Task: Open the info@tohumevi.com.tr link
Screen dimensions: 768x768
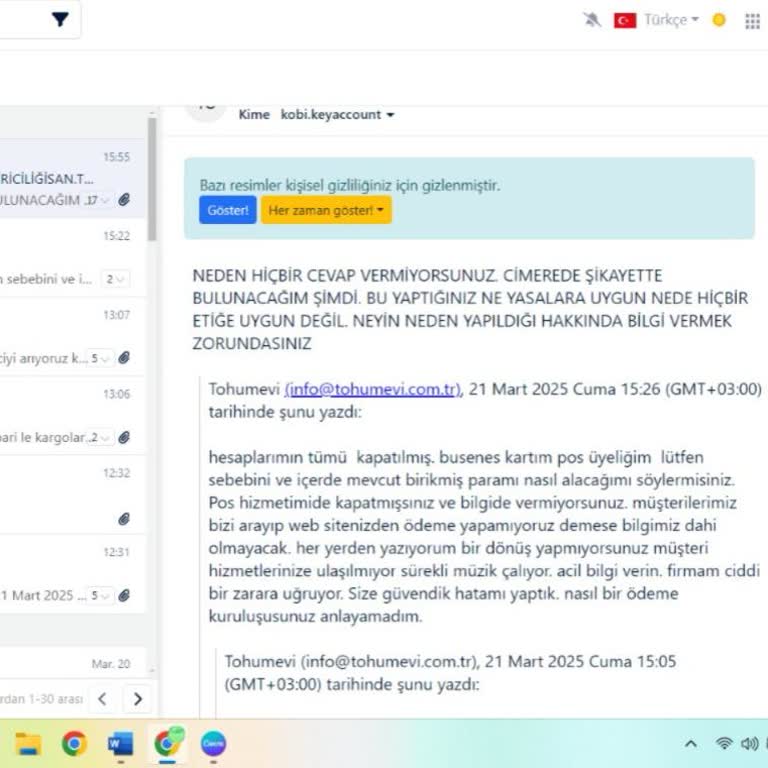Action: coord(373,389)
